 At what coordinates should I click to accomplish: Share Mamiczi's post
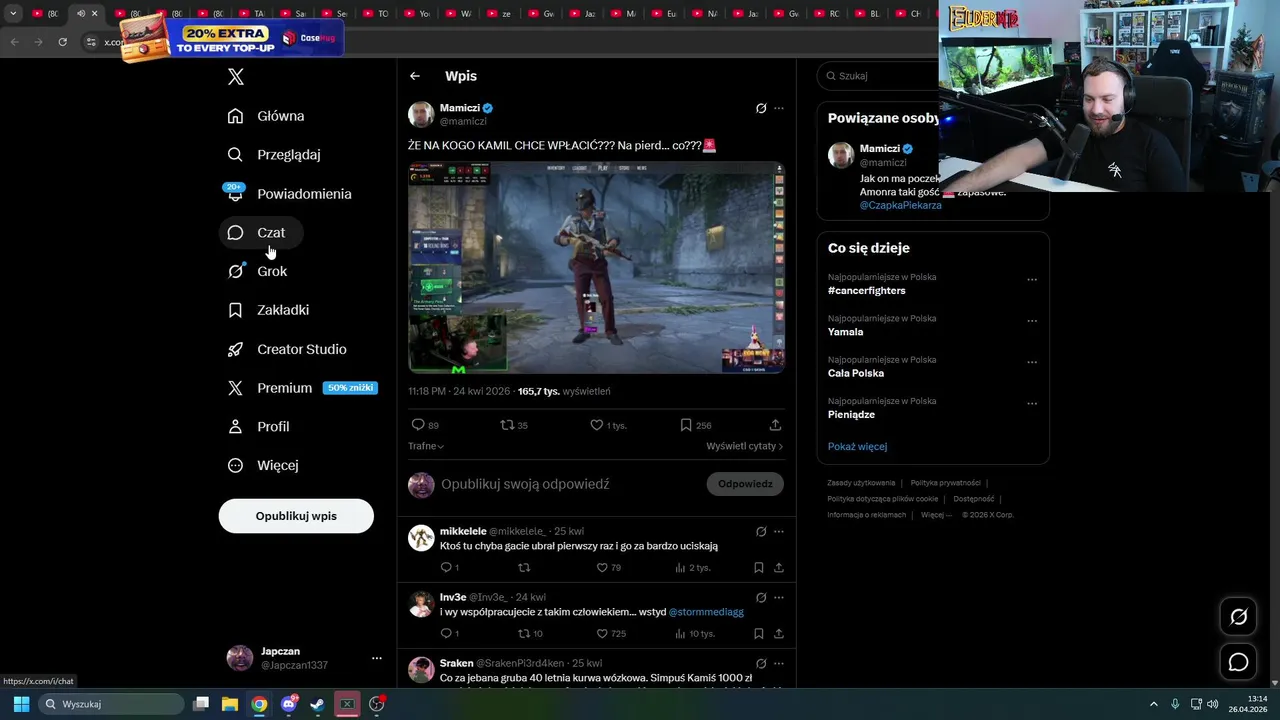pyautogui.click(x=775, y=425)
